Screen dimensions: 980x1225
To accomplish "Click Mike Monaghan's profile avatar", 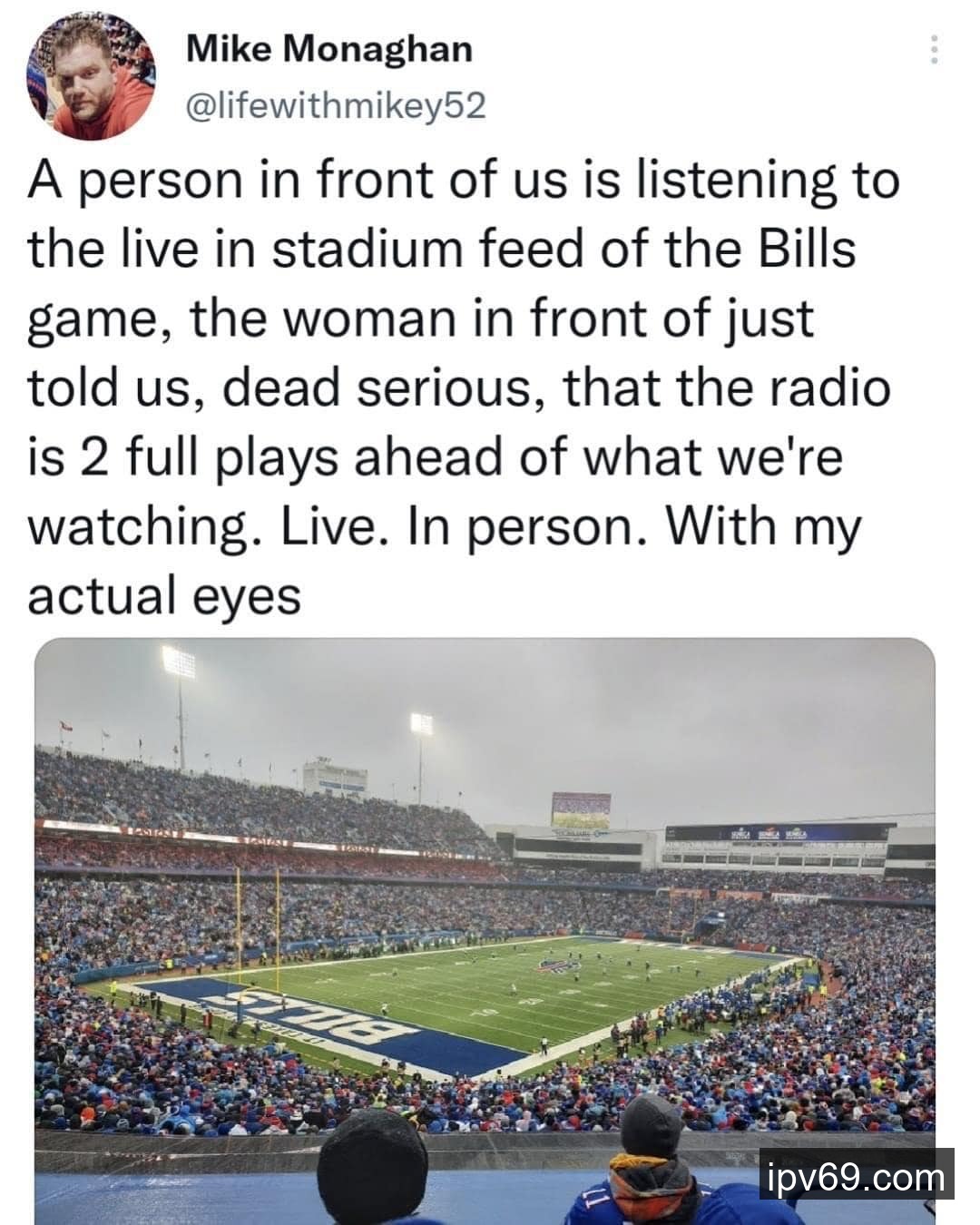I will click(x=94, y=78).
